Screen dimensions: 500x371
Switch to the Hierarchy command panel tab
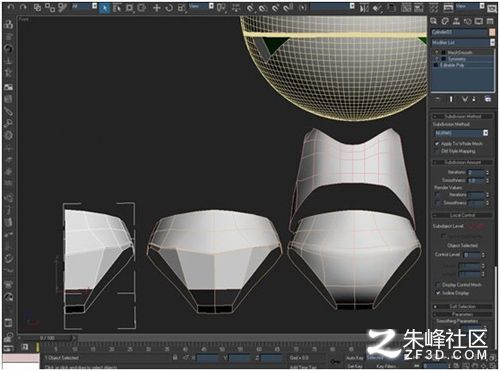(456, 21)
